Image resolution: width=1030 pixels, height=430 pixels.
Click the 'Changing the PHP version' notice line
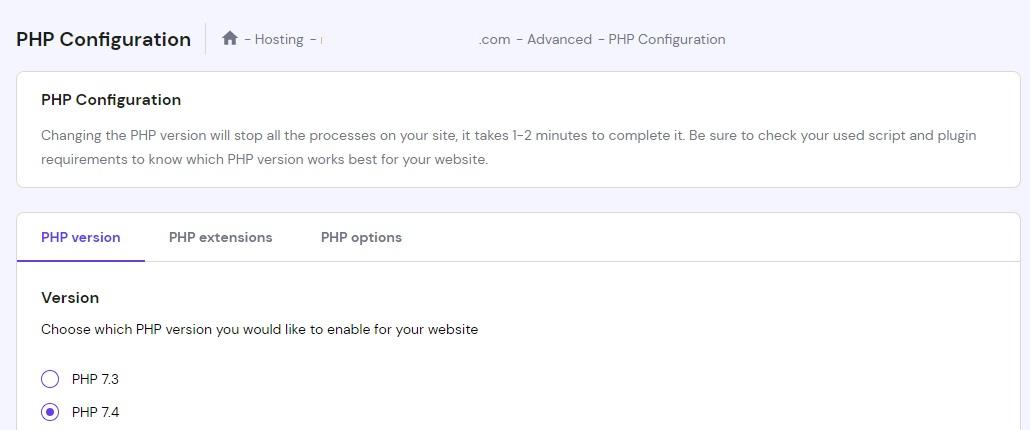[x=508, y=135]
